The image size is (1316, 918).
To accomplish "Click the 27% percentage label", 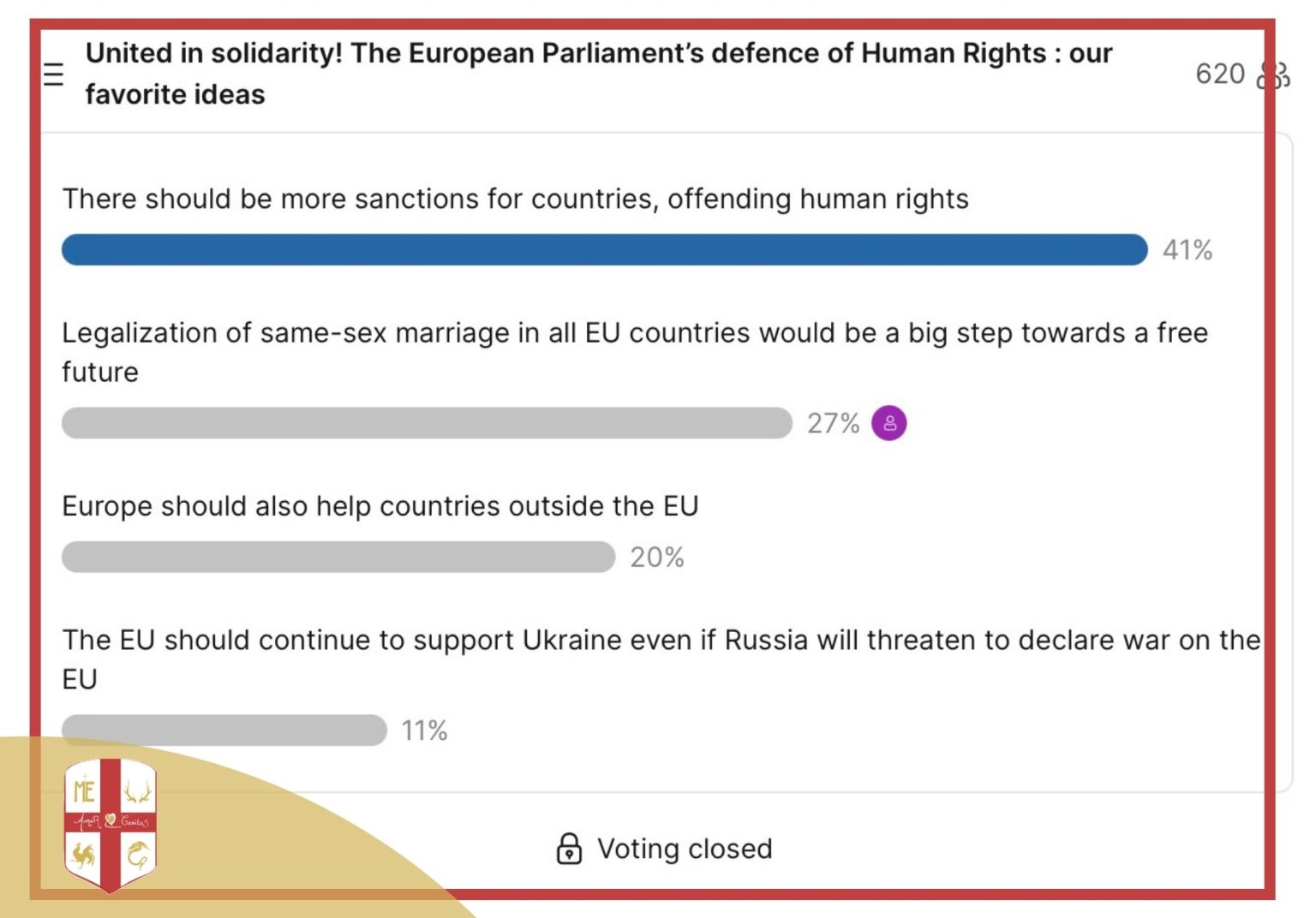I will point(833,423).
